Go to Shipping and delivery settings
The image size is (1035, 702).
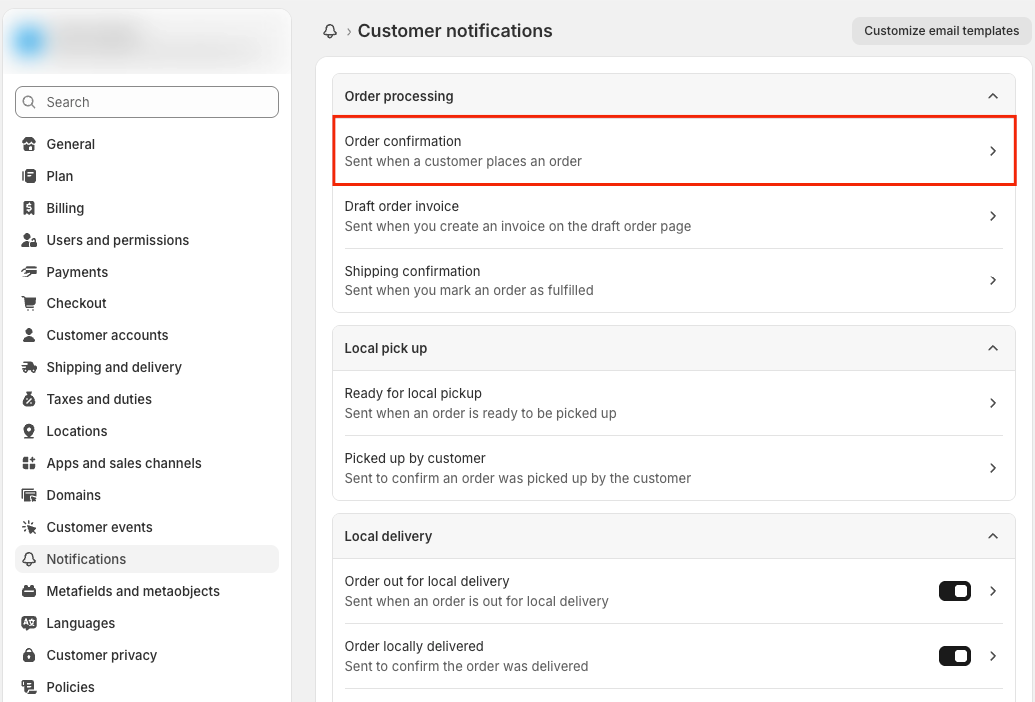pyautogui.click(x=147, y=367)
